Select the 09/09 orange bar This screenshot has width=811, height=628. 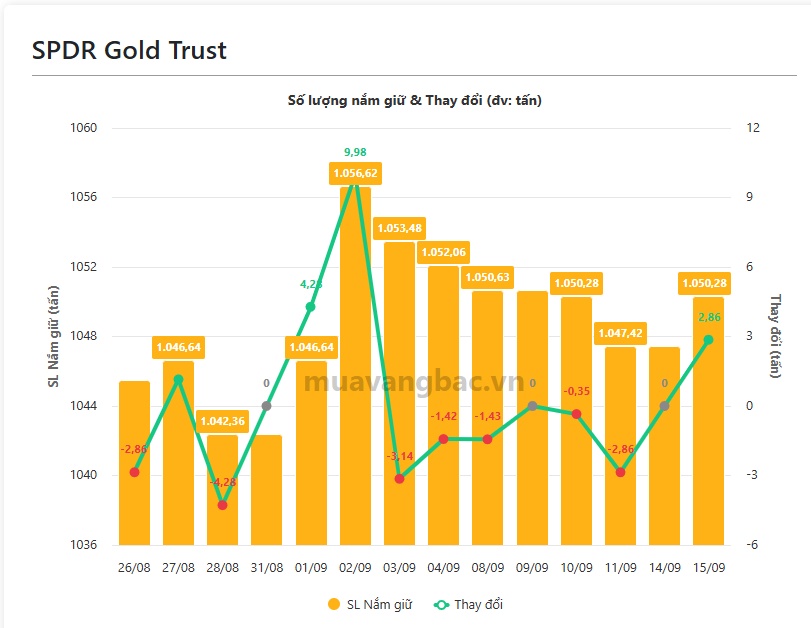532,418
